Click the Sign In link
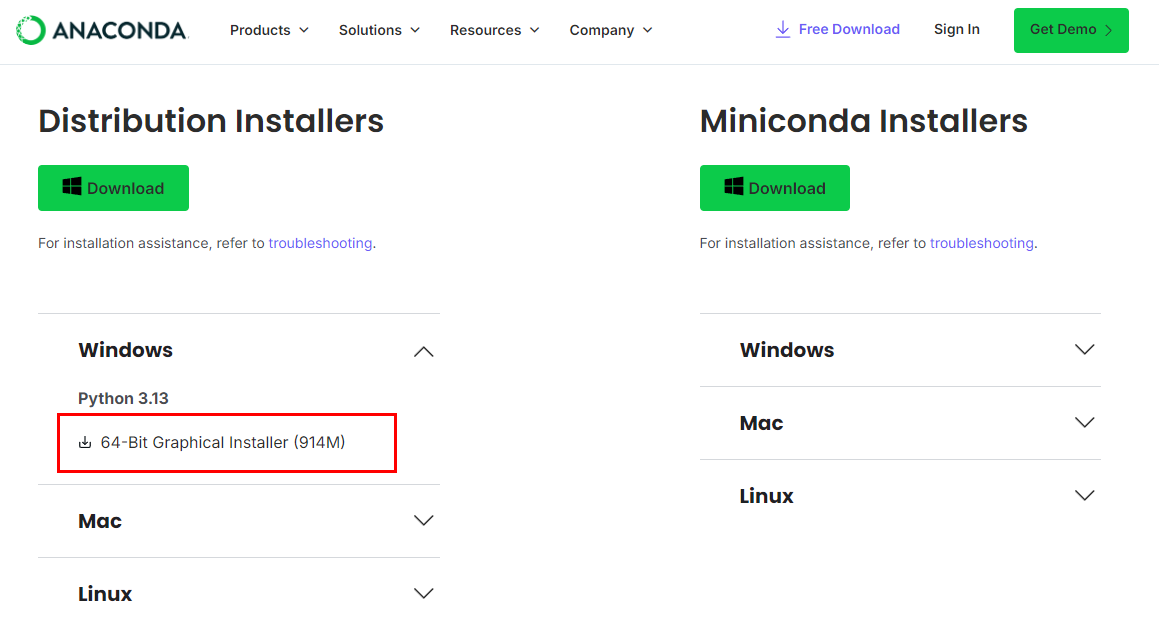The width and height of the screenshot is (1159, 630). pos(956,30)
